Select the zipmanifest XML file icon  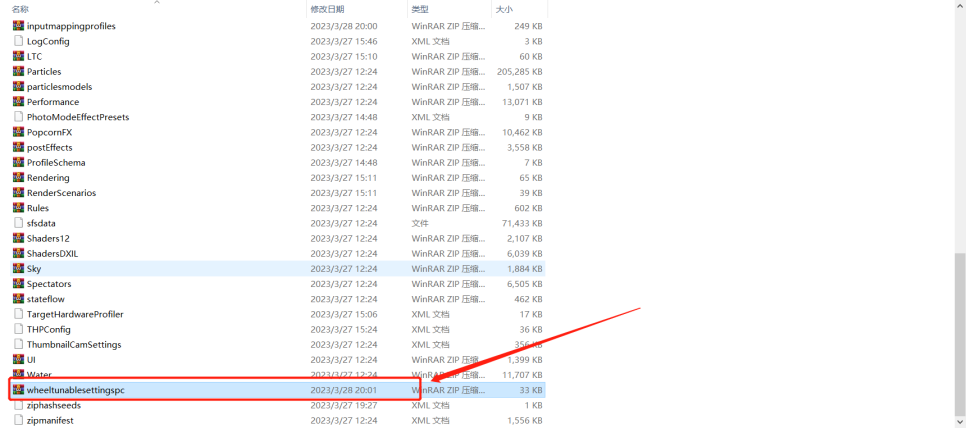[x=18, y=420]
